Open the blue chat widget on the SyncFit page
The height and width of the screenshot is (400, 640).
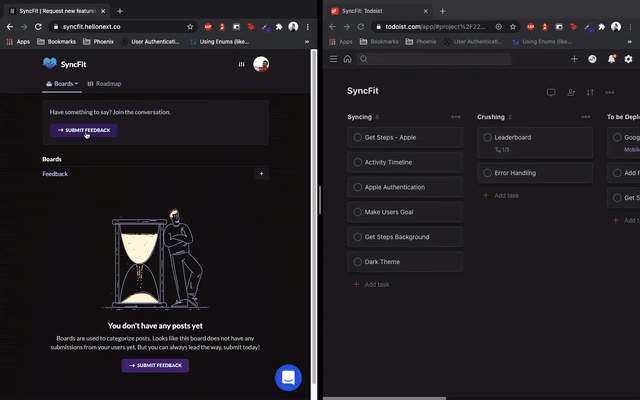288,378
